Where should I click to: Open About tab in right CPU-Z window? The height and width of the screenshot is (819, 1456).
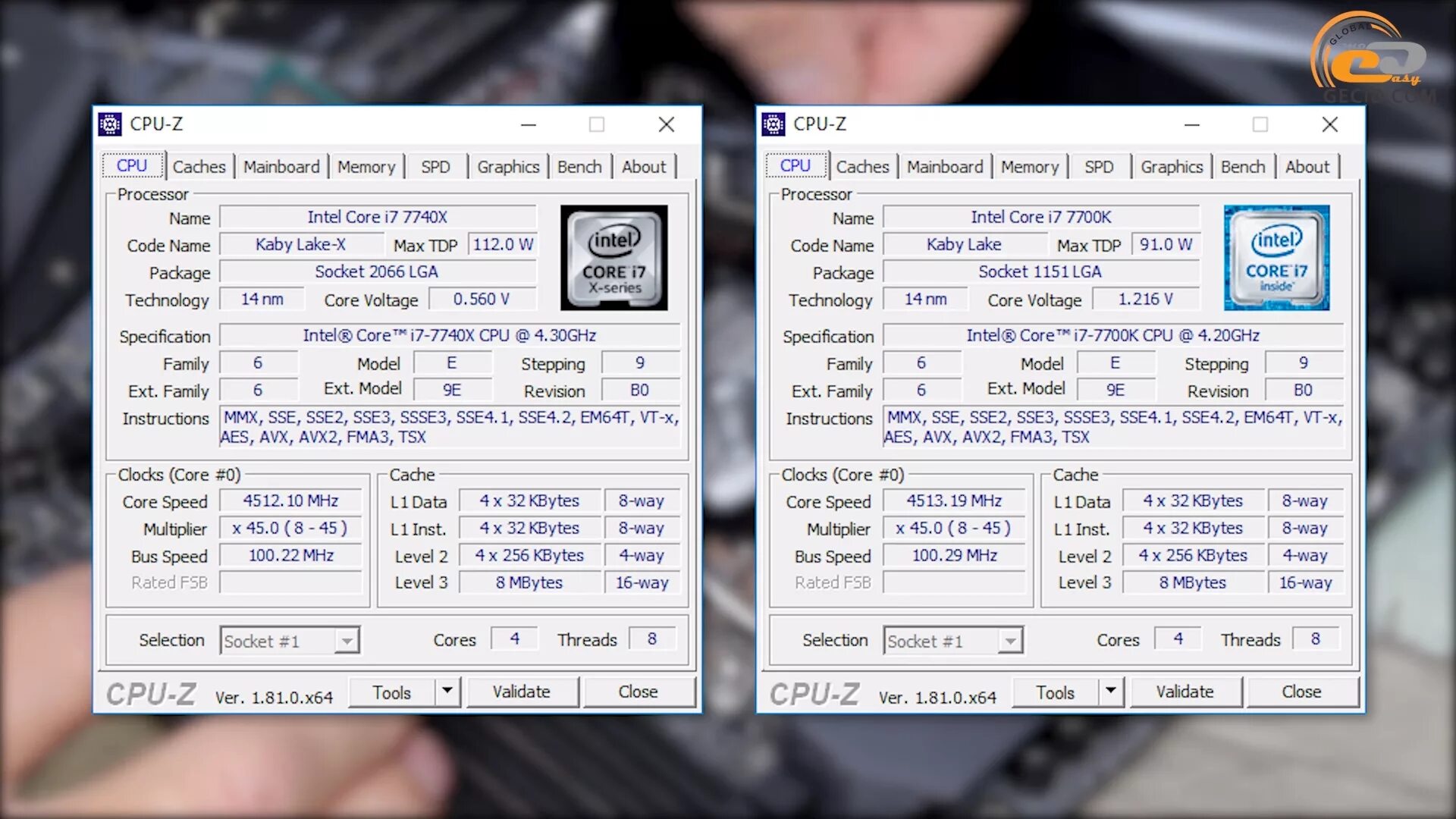(x=1307, y=167)
